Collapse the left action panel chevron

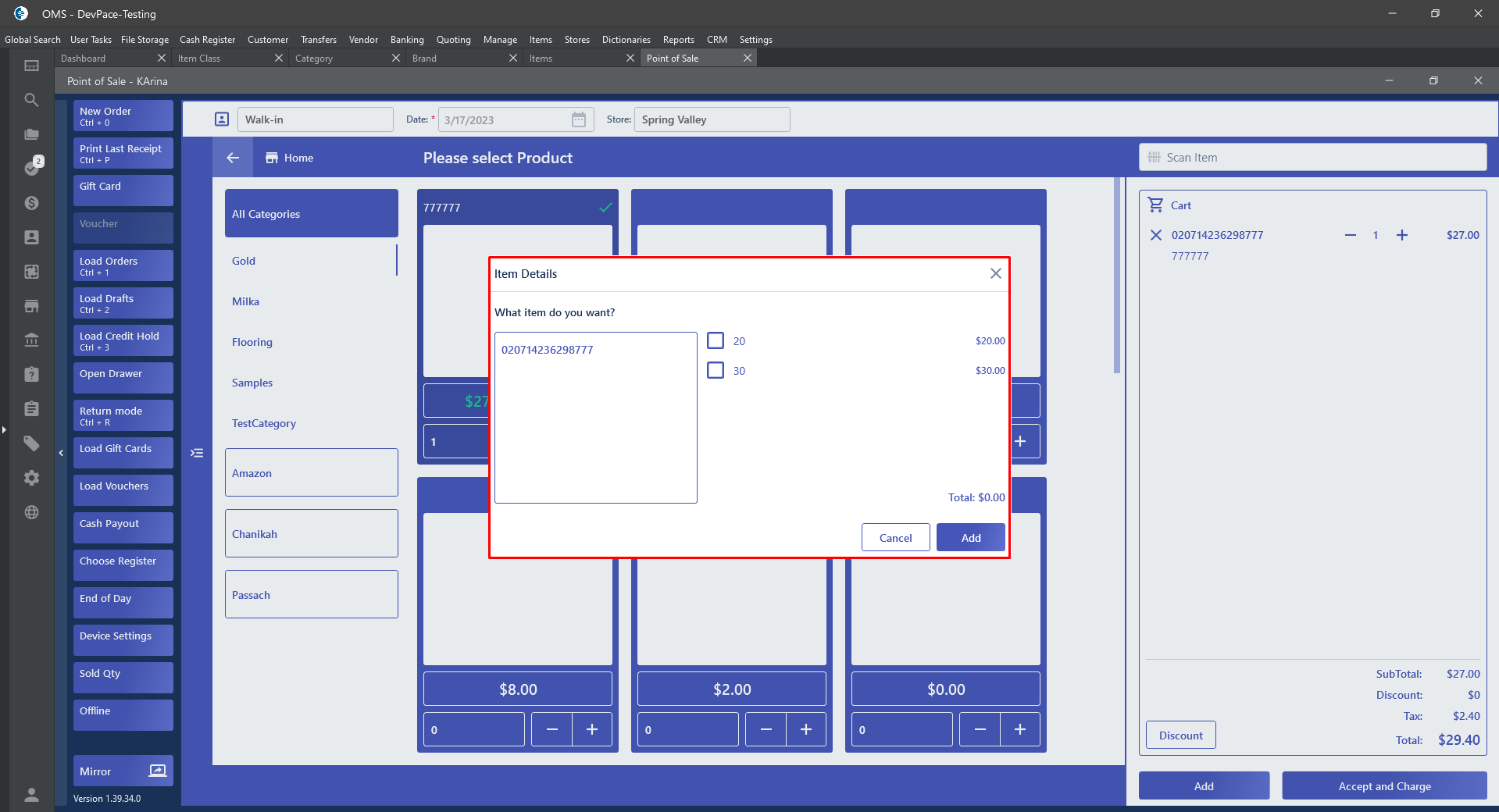61,453
